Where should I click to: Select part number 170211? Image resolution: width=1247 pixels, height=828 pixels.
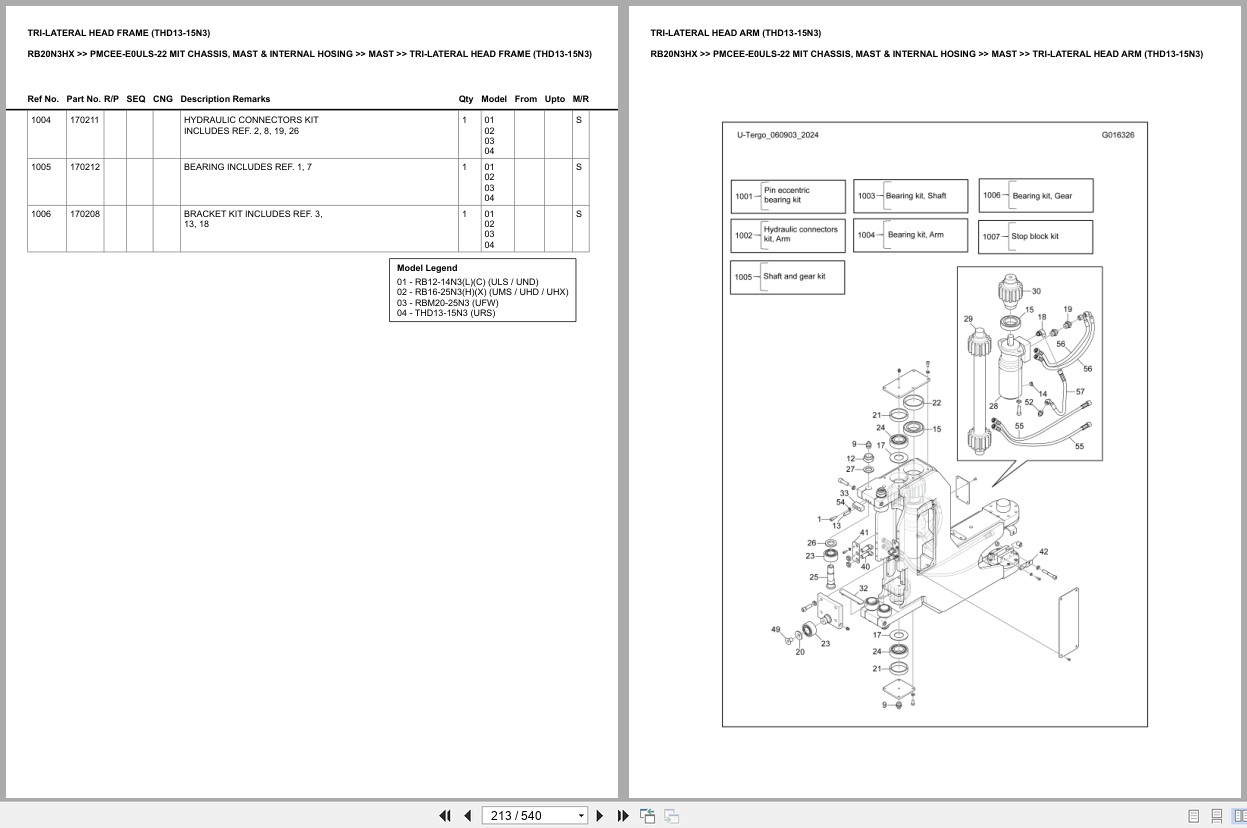(84, 120)
